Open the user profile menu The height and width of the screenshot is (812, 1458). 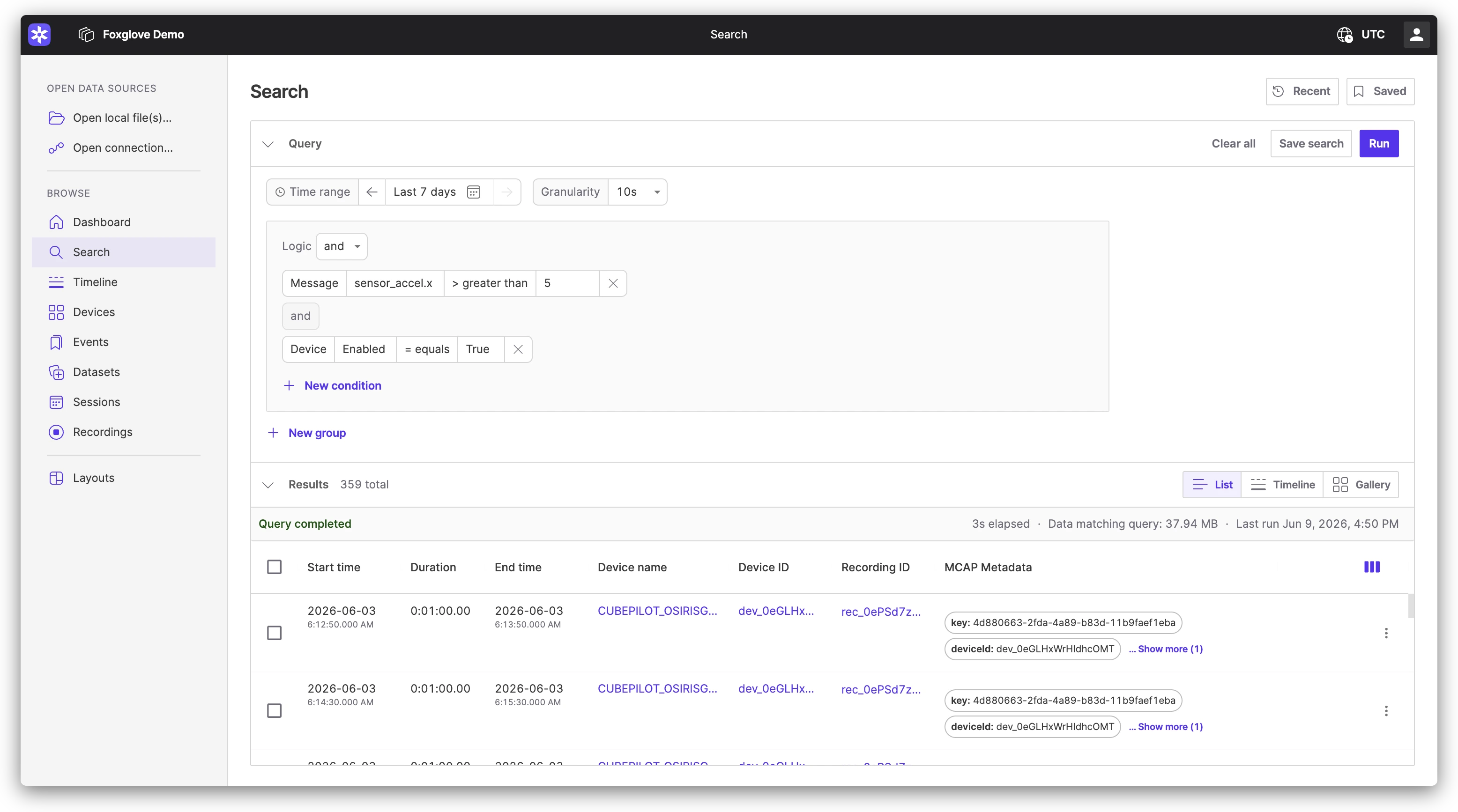[1415, 35]
